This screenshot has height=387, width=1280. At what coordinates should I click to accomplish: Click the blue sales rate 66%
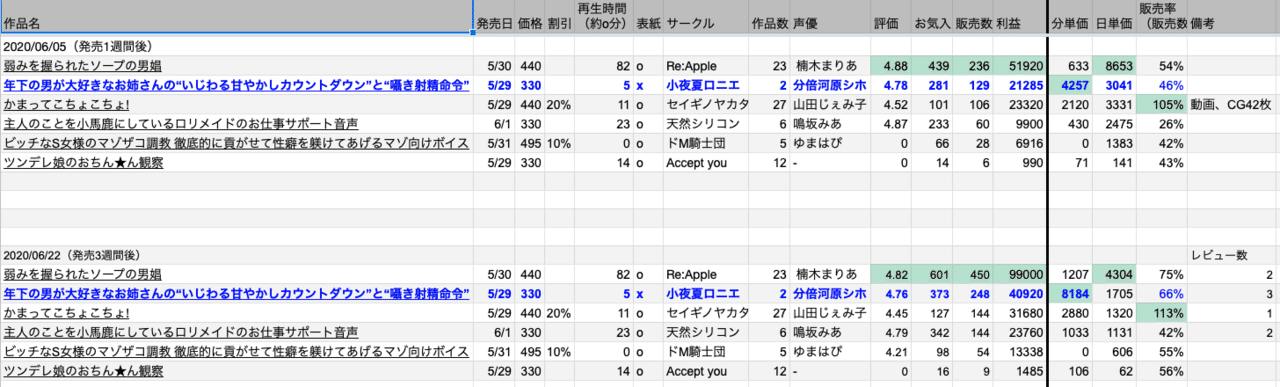pos(1162,293)
